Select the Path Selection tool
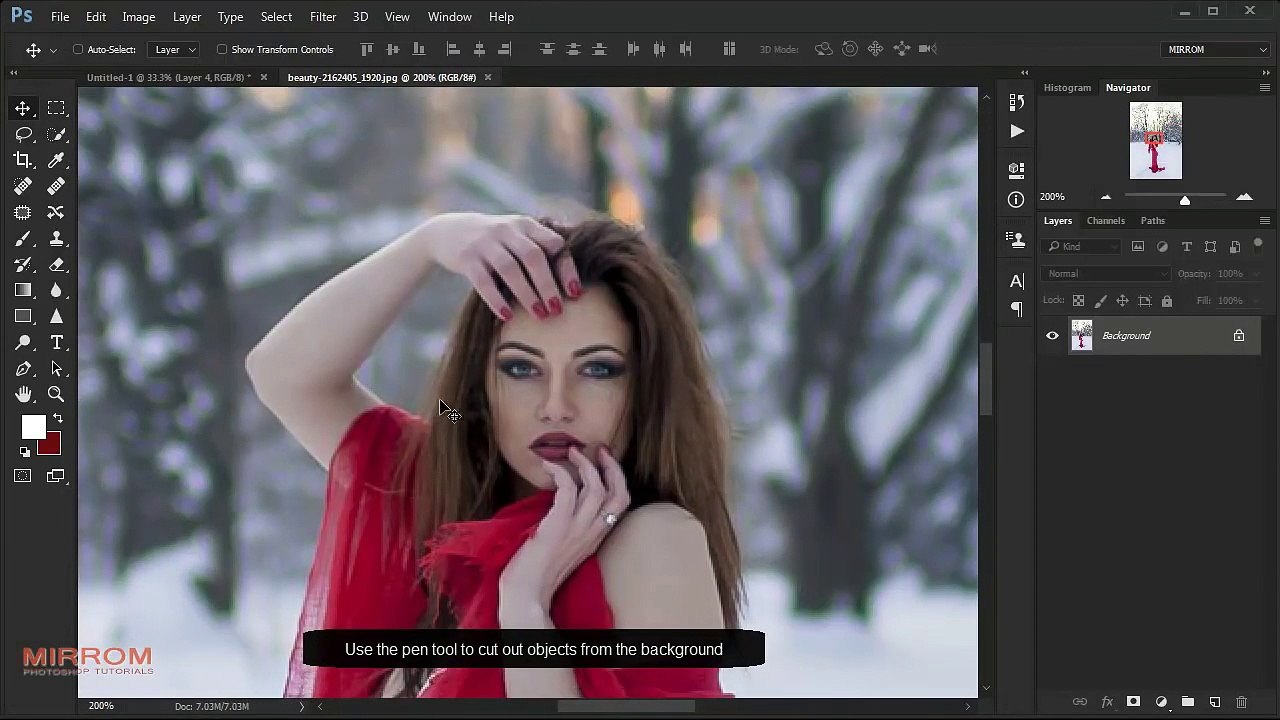The width and height of the screenshot is (1280, 720). tap(56, 368)
